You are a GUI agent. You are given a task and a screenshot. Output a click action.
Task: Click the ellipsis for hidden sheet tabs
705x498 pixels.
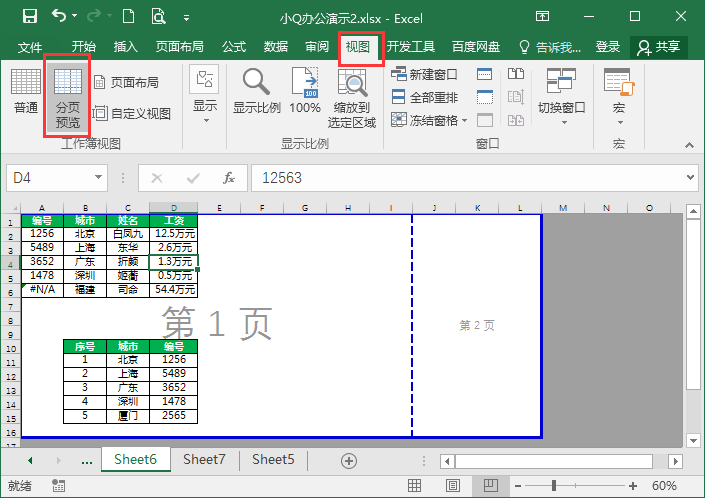point(87,461)
